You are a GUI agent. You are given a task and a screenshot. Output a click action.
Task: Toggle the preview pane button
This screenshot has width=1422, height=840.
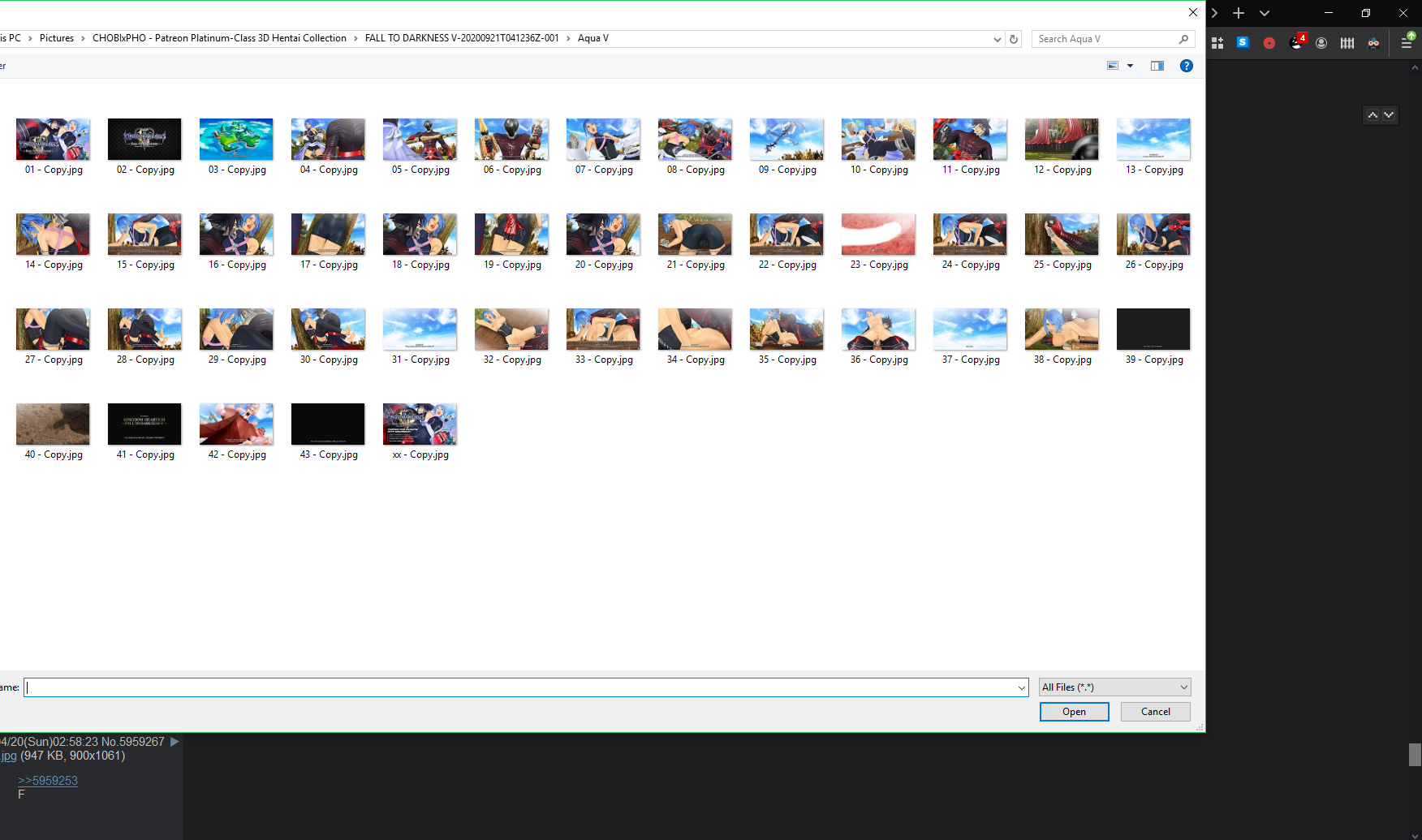(1157, 66)
